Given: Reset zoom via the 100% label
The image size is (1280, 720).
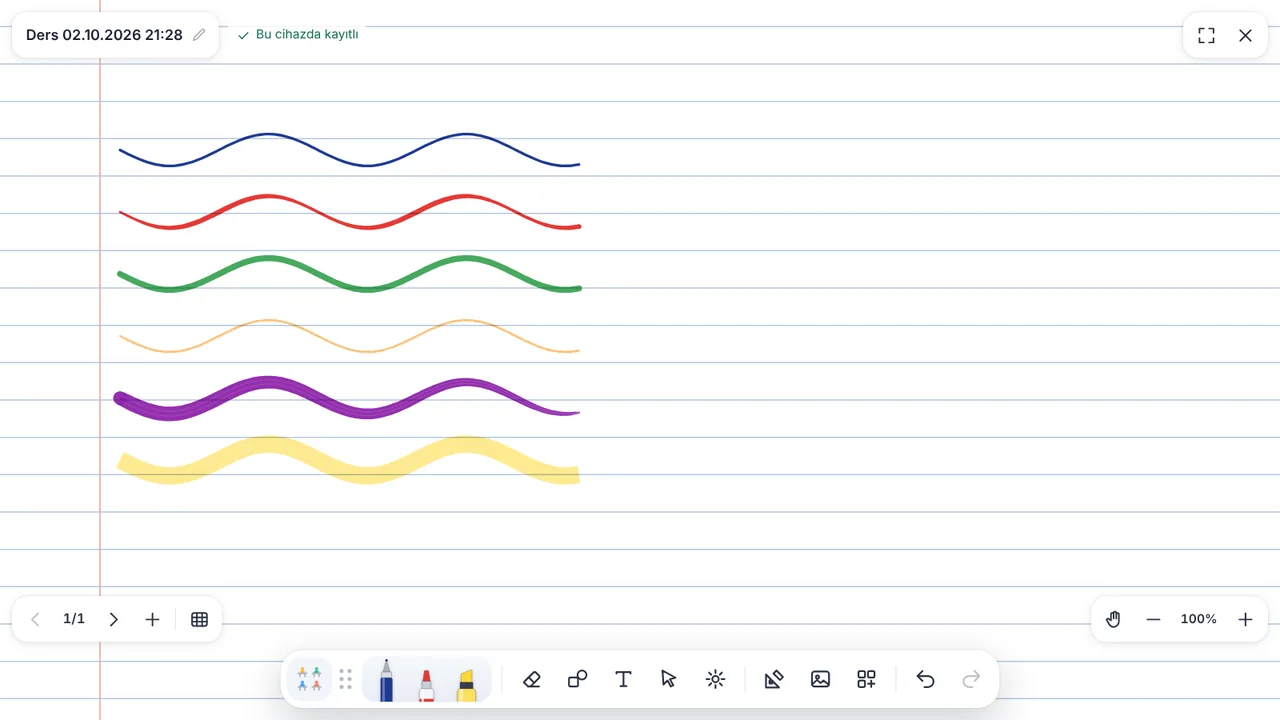Looking at the screenshot, I should tap(1198, 620).
